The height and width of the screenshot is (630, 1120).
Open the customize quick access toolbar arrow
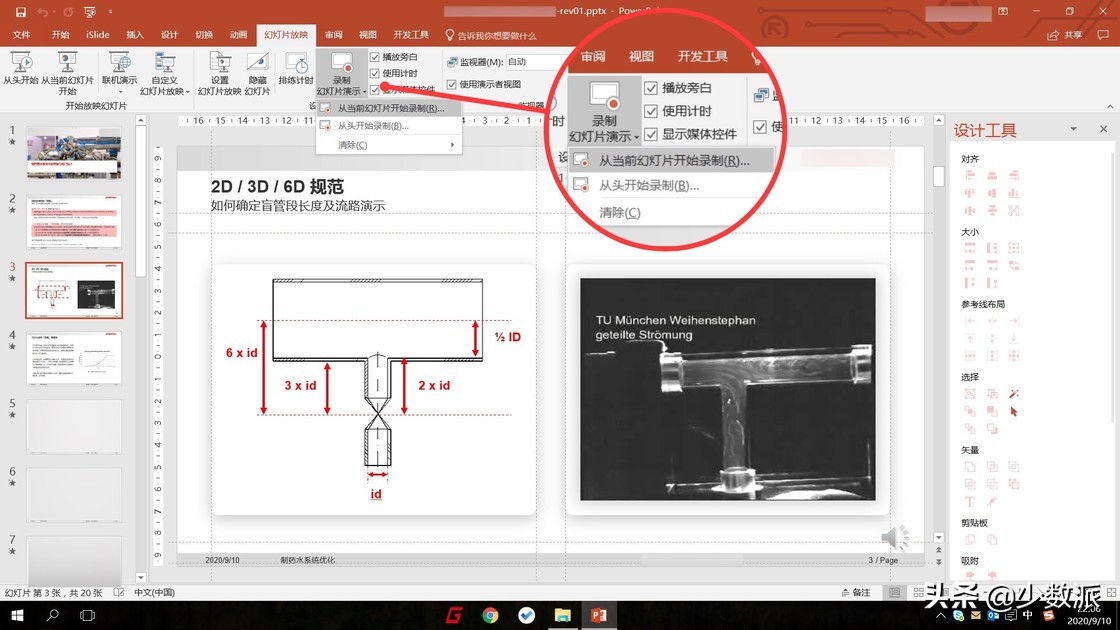(x=111, y=12)
